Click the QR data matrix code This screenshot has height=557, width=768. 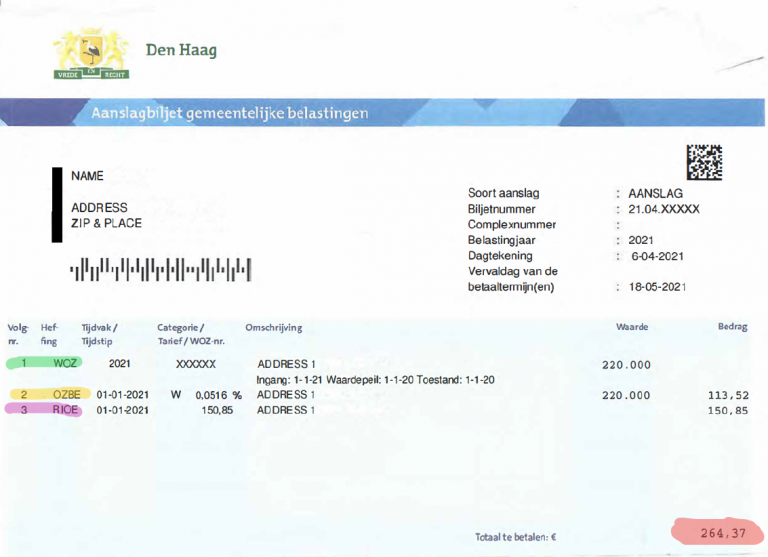point(704,163)
